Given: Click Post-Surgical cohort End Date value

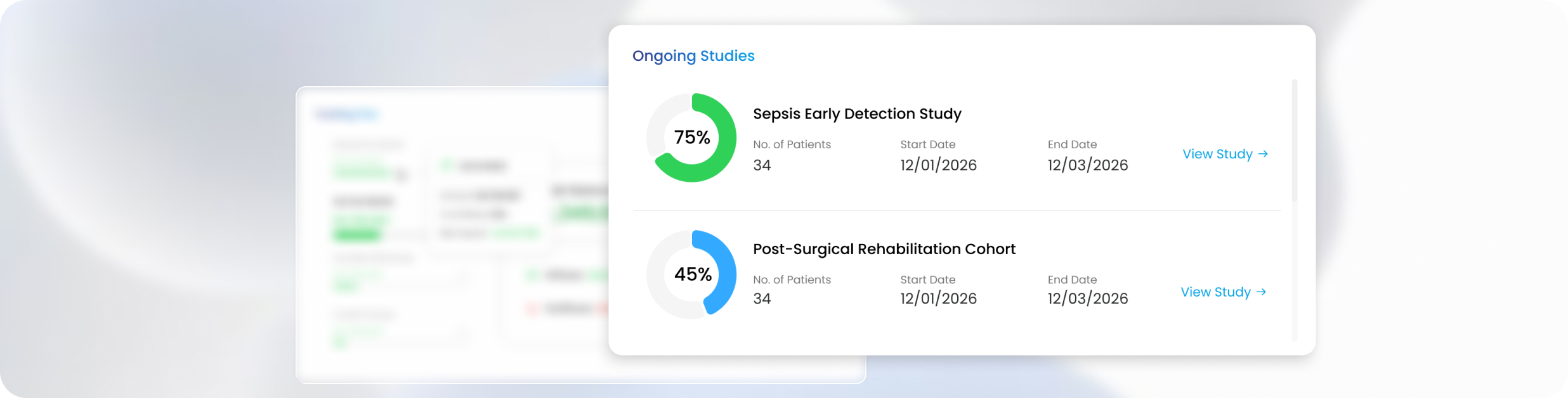Looking at the screenshot, I should coord(1087,298).
